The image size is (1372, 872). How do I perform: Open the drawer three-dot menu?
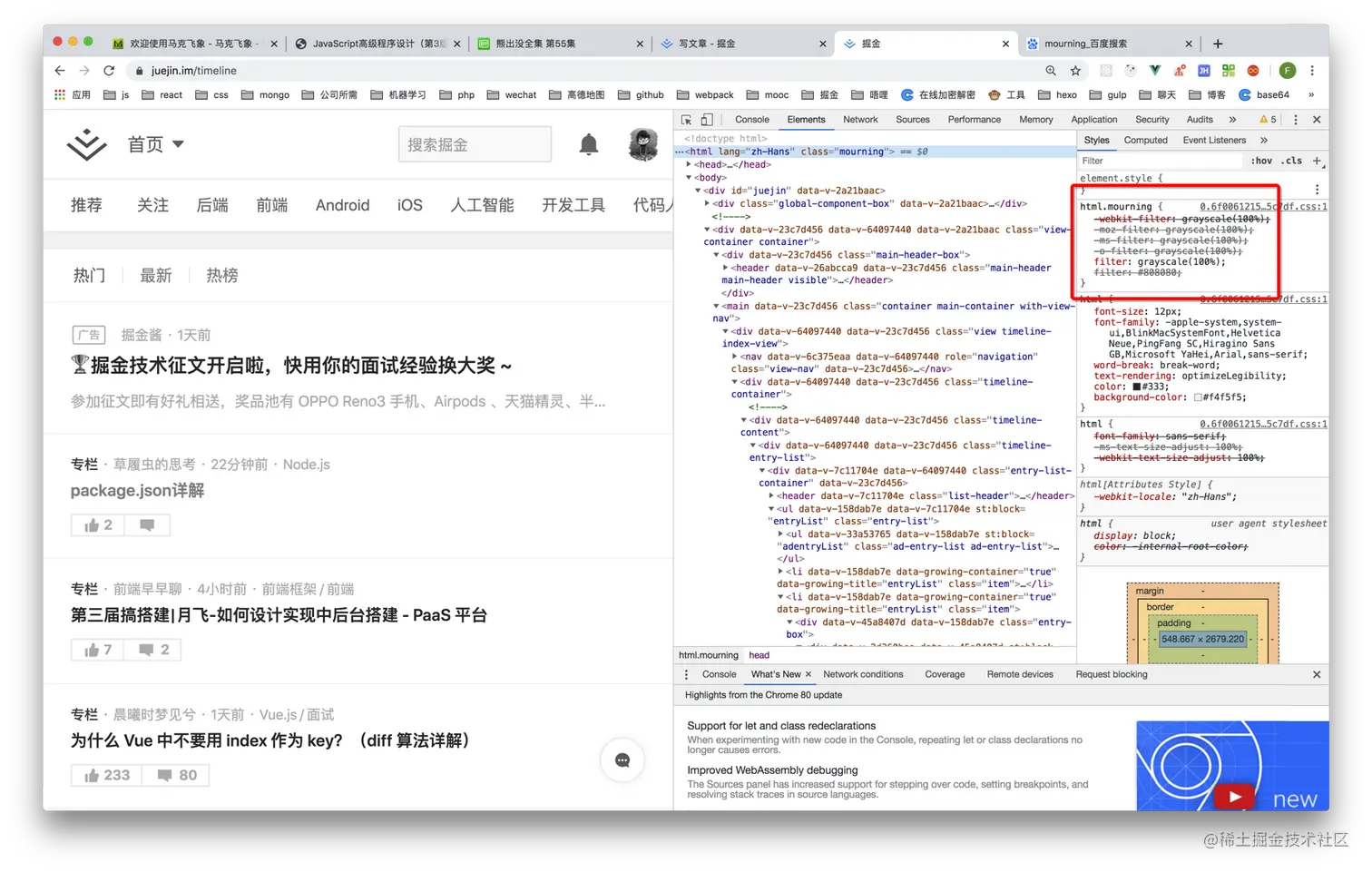pyautogui.click(x=686, y=674)
